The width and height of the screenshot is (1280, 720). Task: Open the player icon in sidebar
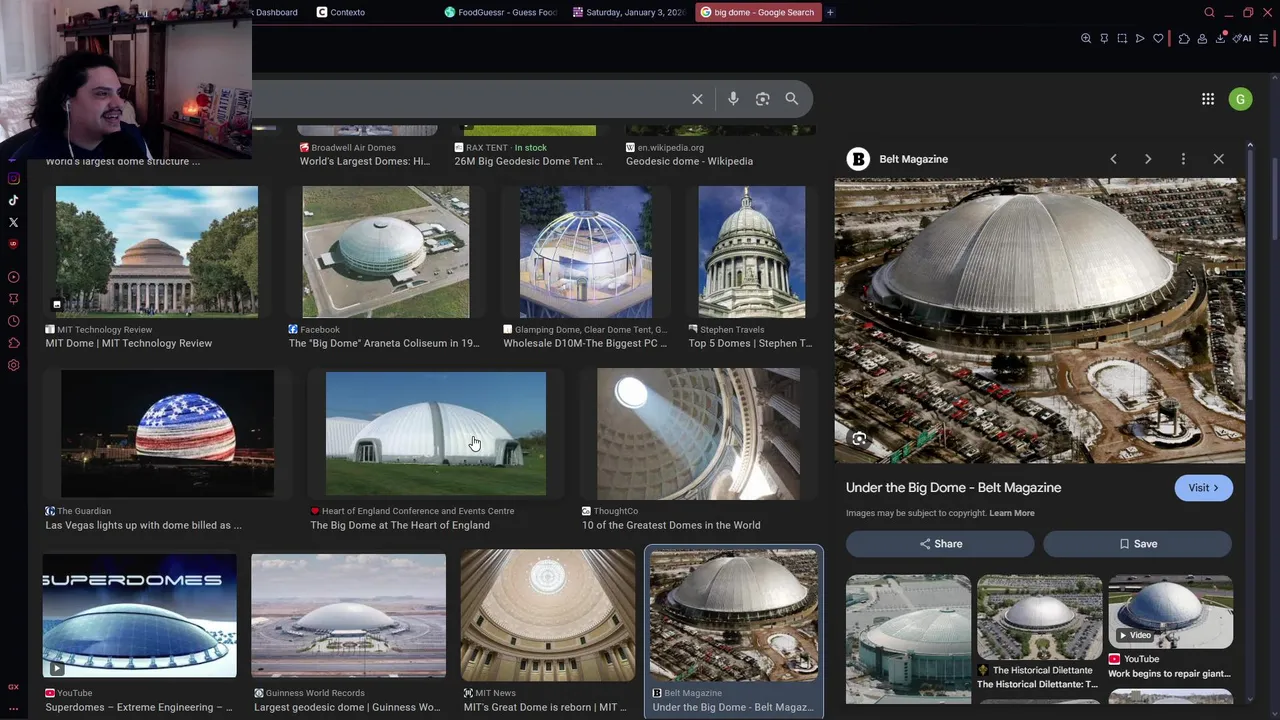tap(13, 277)
